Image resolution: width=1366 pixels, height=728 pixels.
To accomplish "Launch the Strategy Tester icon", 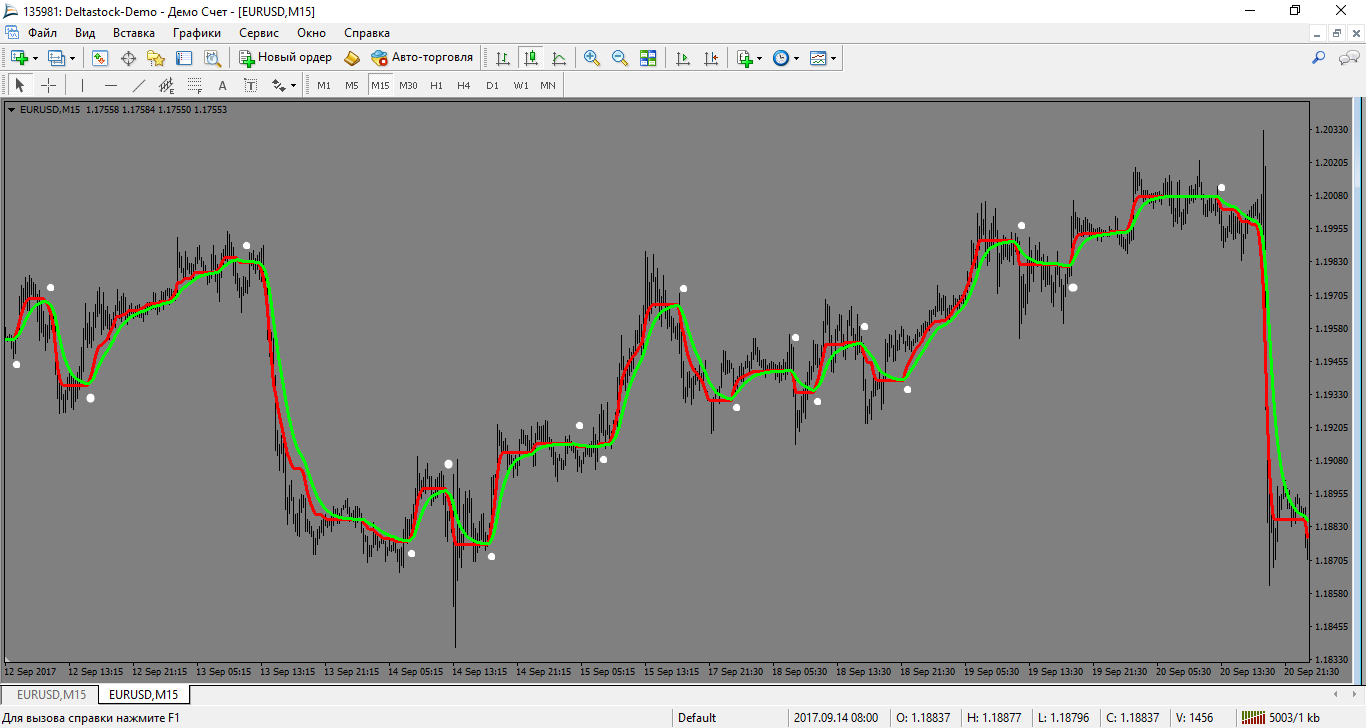I will pos(212,58).
